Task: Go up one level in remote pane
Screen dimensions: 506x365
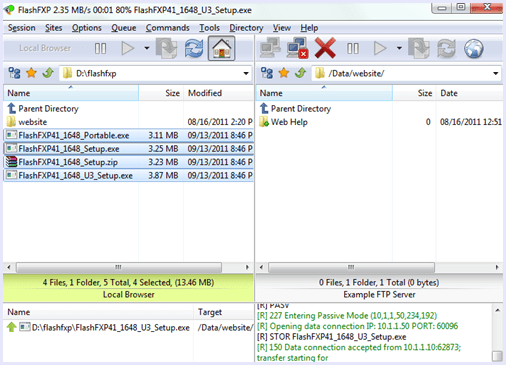Action: 301,73
